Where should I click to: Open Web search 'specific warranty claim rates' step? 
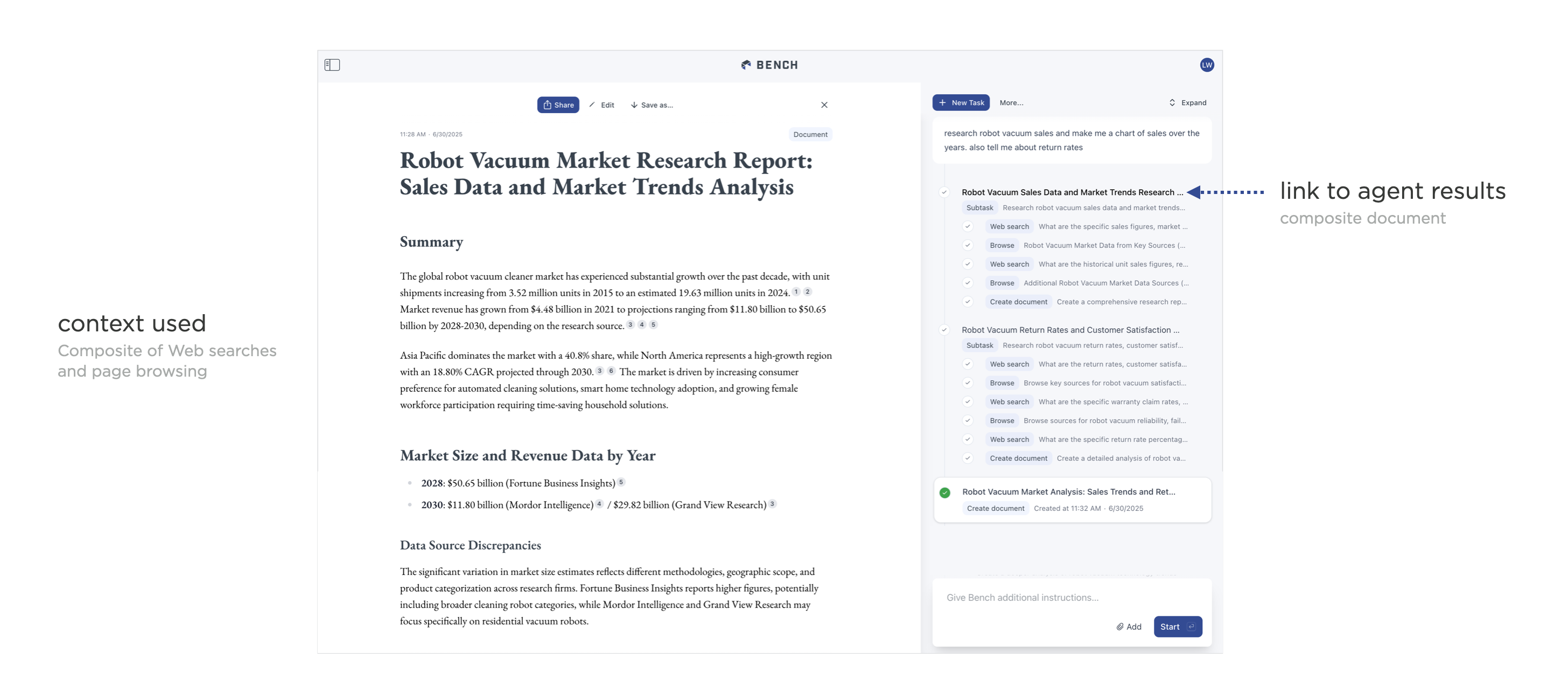[1087, 402]
